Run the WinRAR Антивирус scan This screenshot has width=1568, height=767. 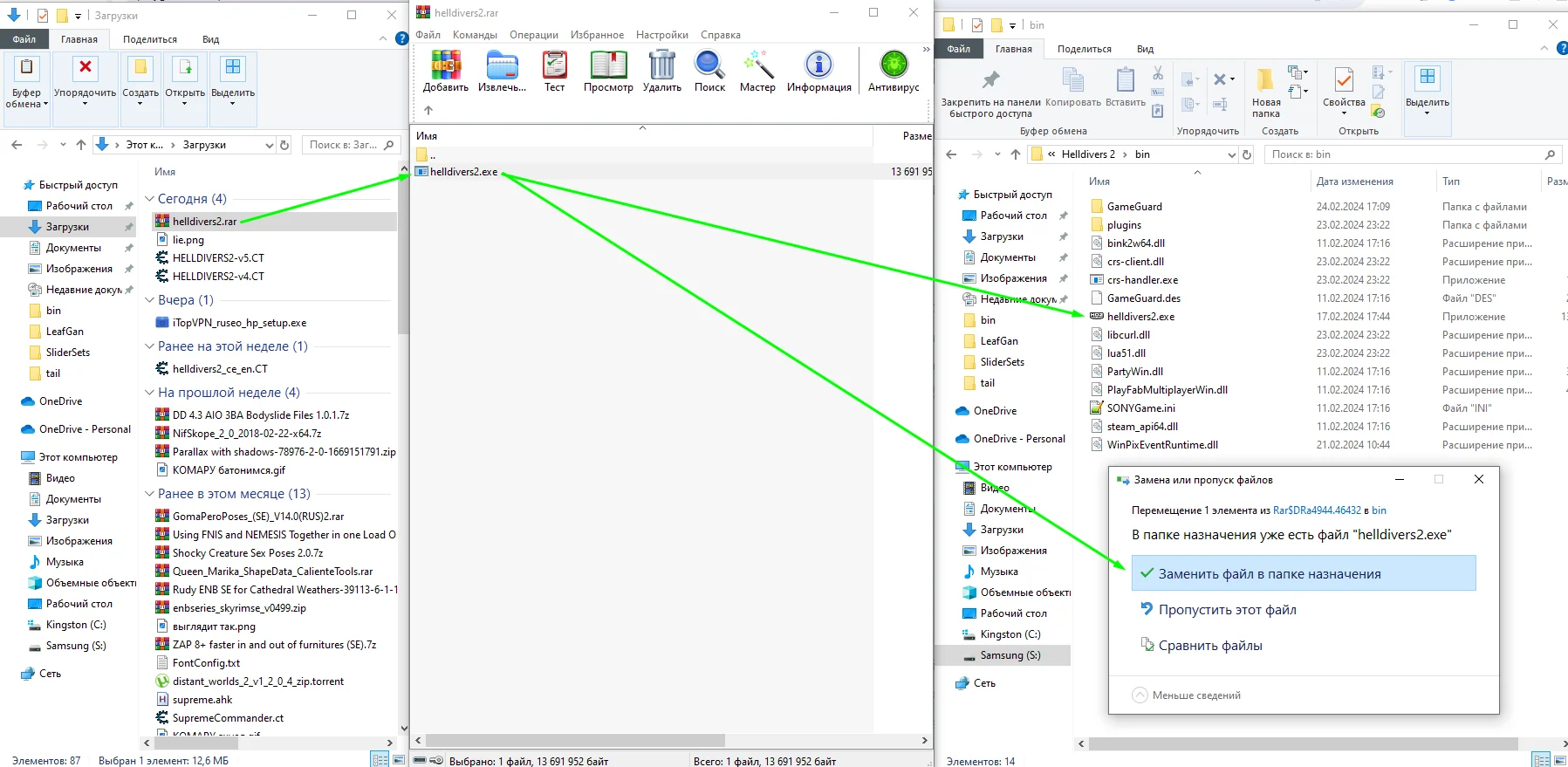tap(894, 71)
